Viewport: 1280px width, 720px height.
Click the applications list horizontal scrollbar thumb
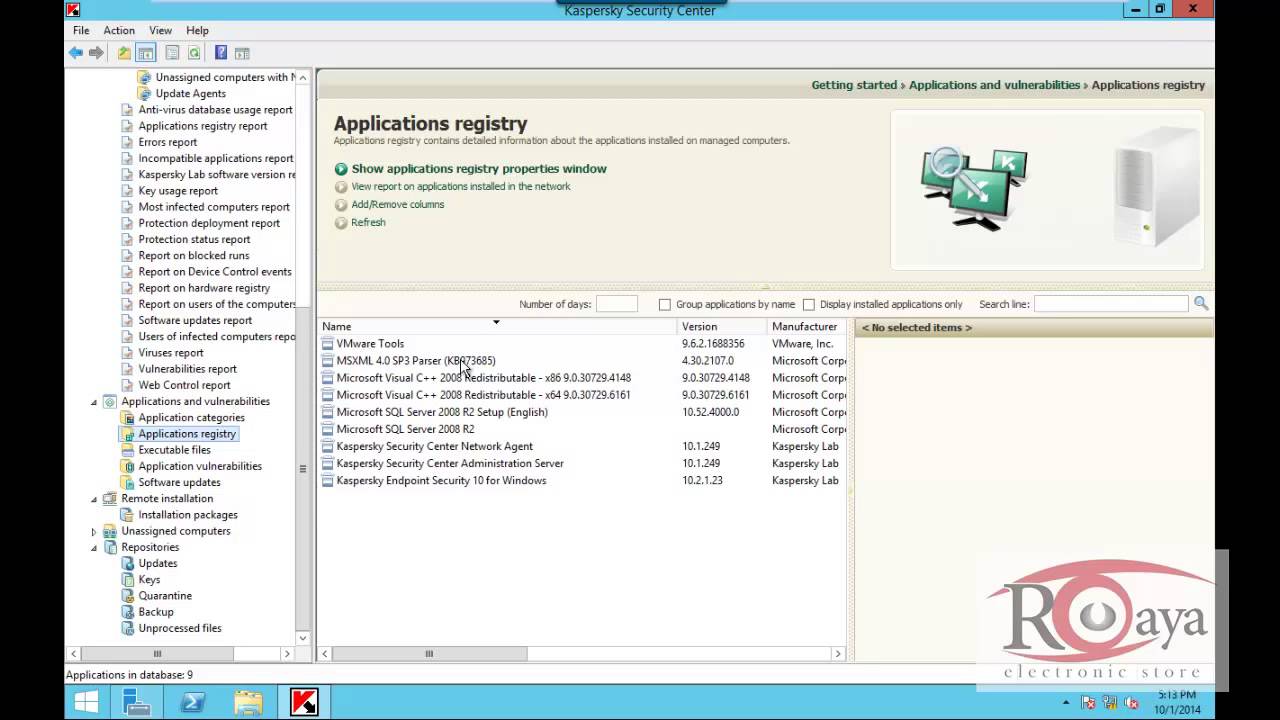pos(429,654)
